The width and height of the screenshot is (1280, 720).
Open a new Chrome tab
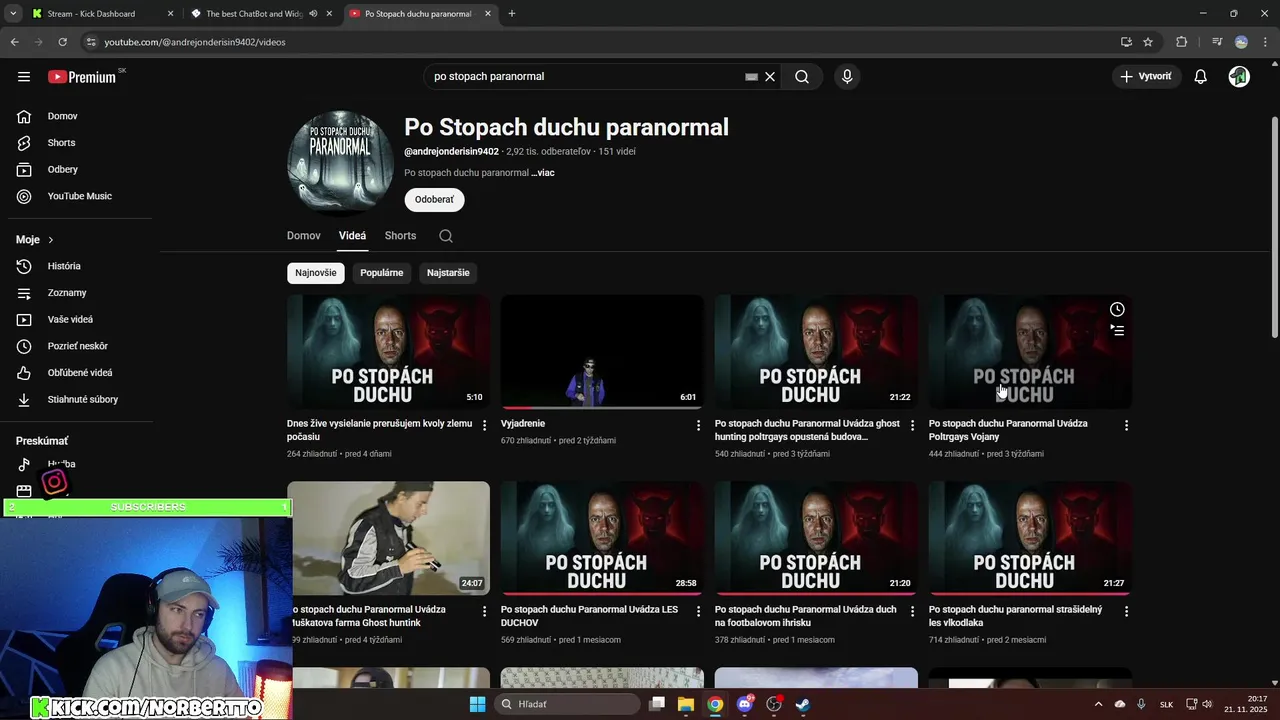(x=512, y=14)
